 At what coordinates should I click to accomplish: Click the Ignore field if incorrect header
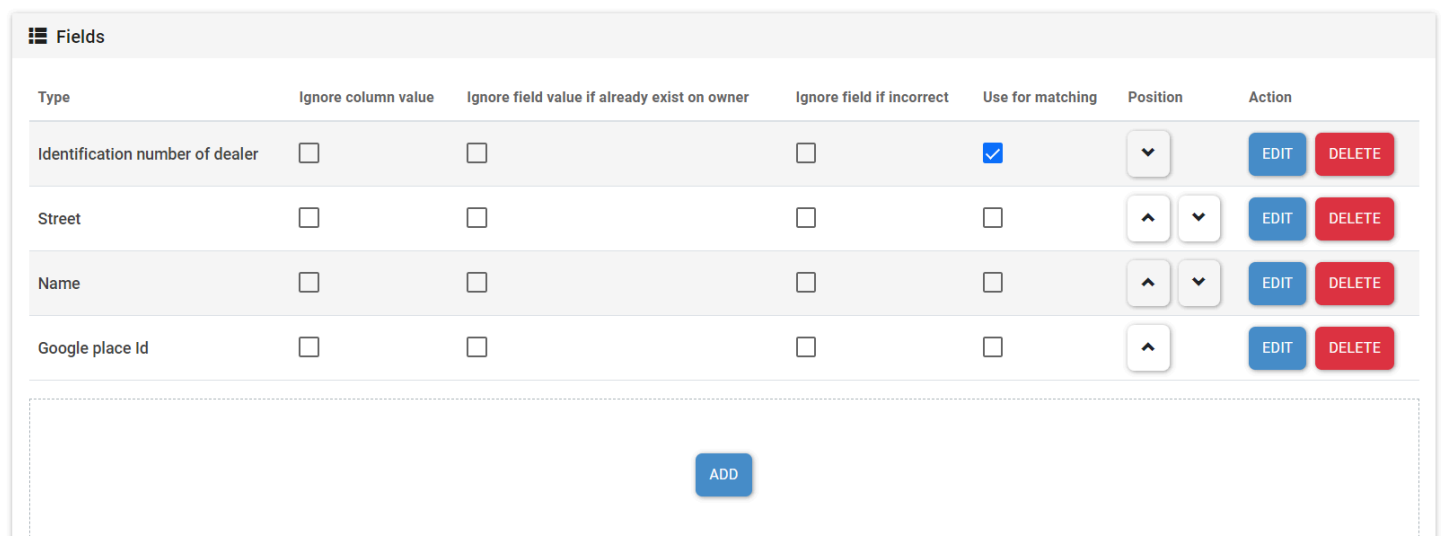pyautogui.click(x=872, y=97)
